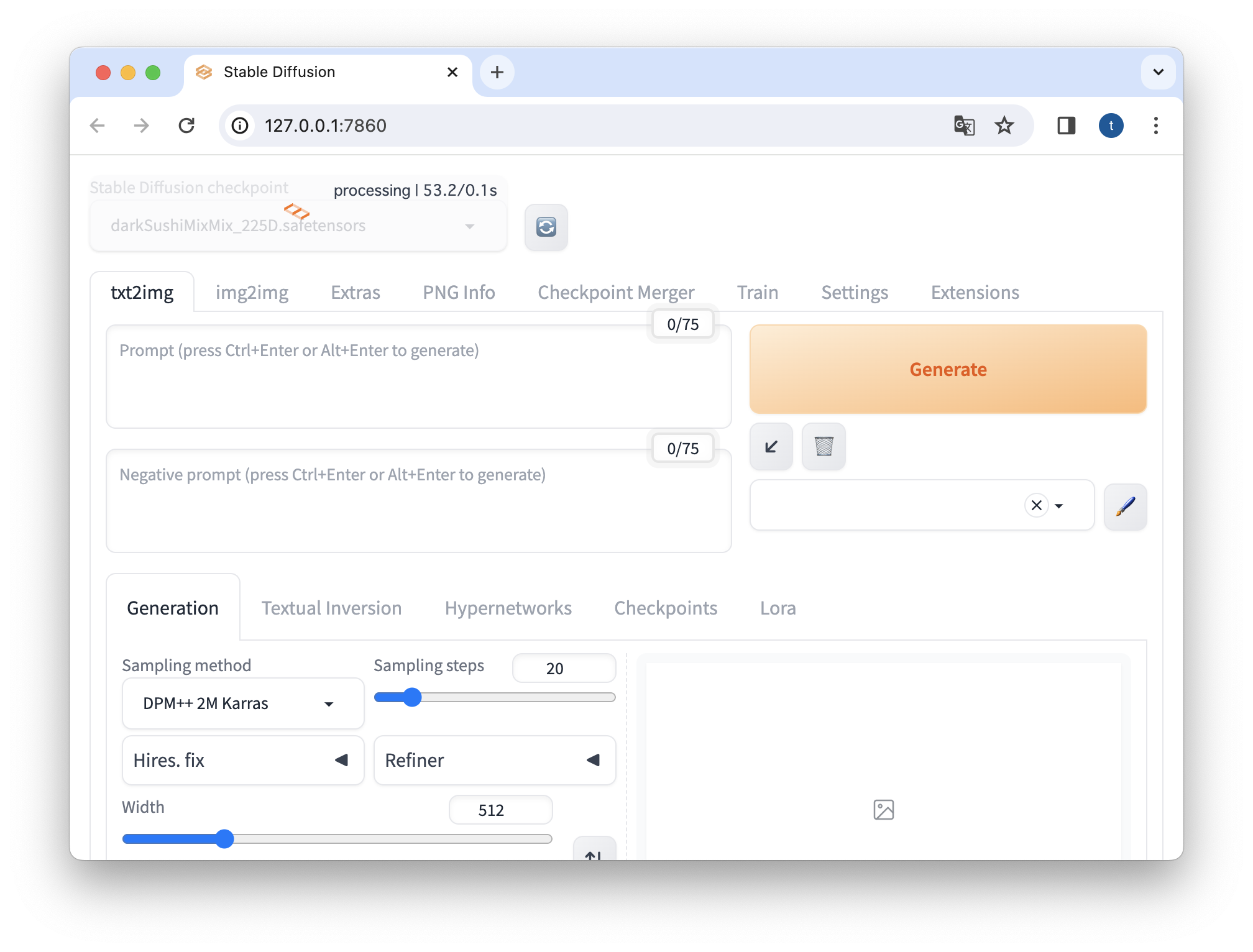
Task: Click the Sampling steps slider handle
Action: (x=411, y=697)
